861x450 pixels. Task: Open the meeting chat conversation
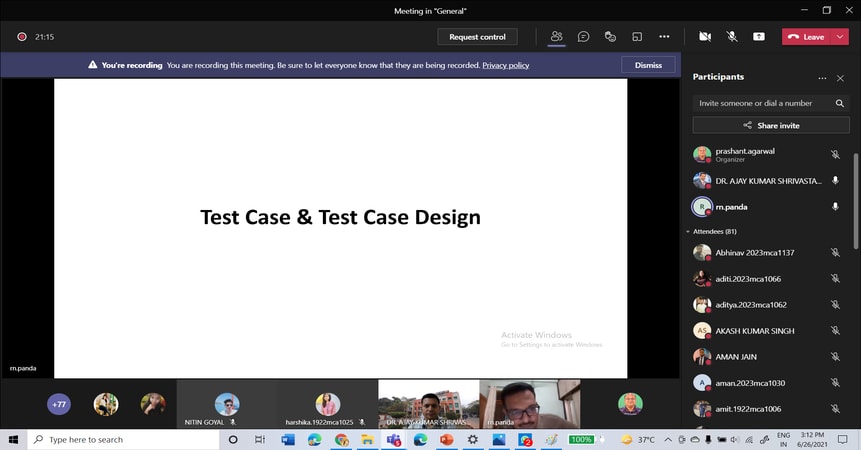(x=583, y=37)
